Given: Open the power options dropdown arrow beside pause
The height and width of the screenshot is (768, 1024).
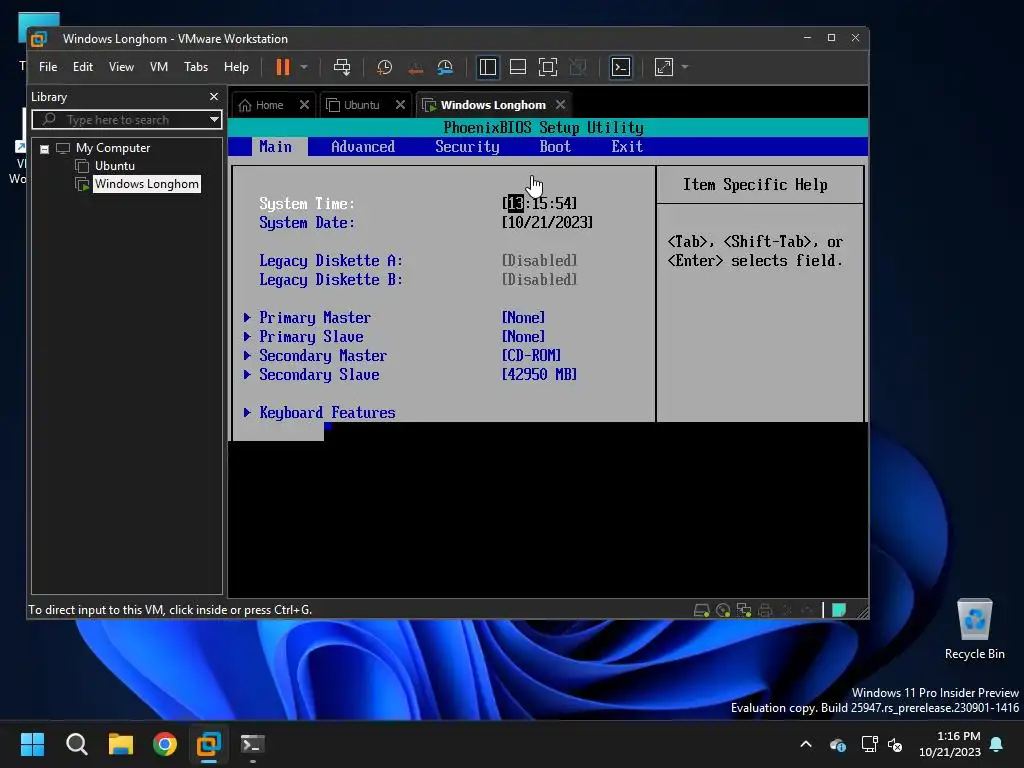Looking at the screenshot, I should [x=304, y=67].
